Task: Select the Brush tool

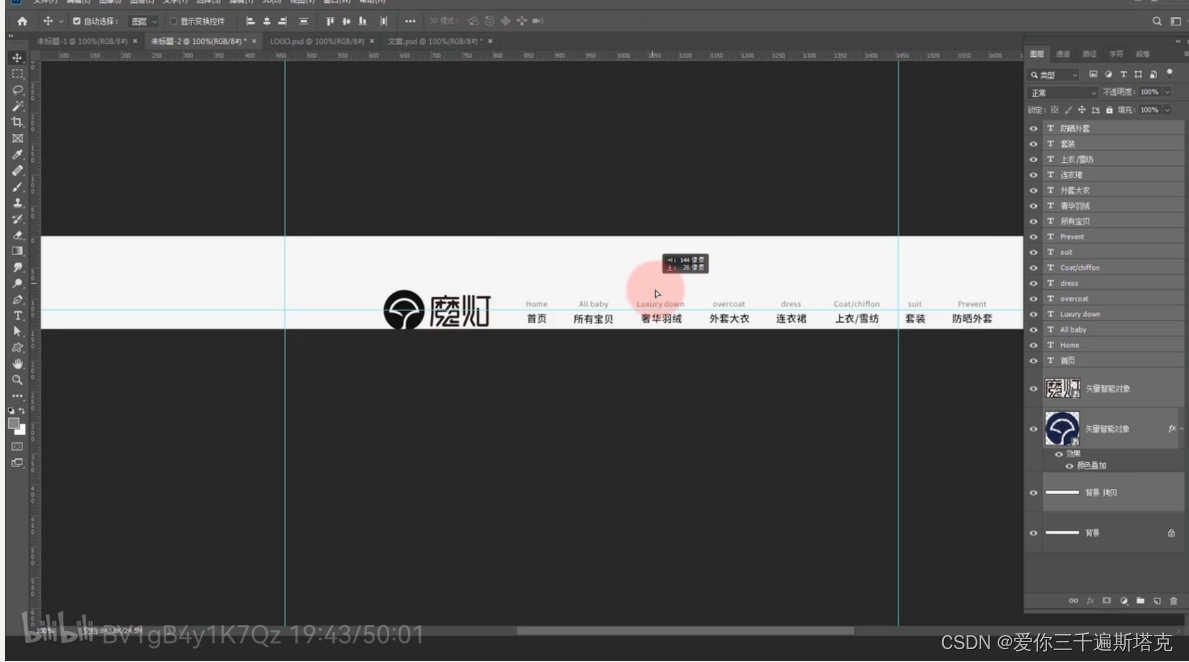Action: tap(17, 187)
